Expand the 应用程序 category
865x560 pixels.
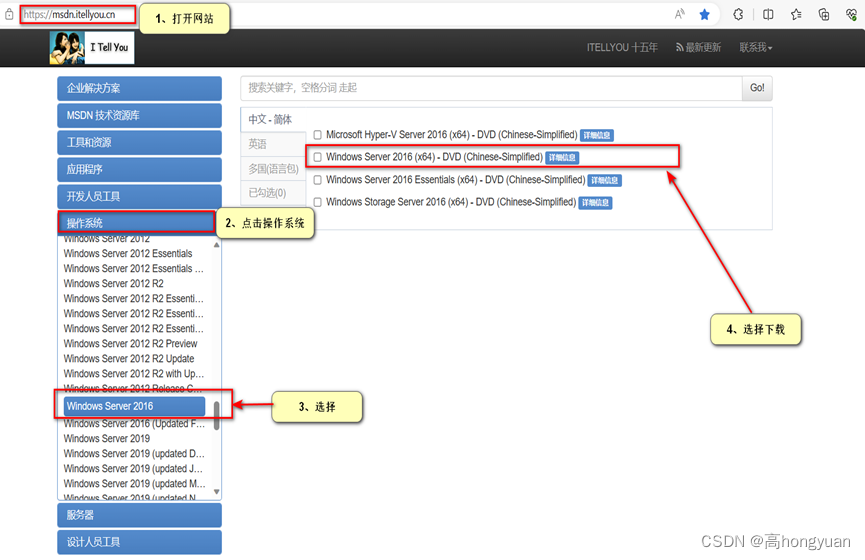[140, 169]
